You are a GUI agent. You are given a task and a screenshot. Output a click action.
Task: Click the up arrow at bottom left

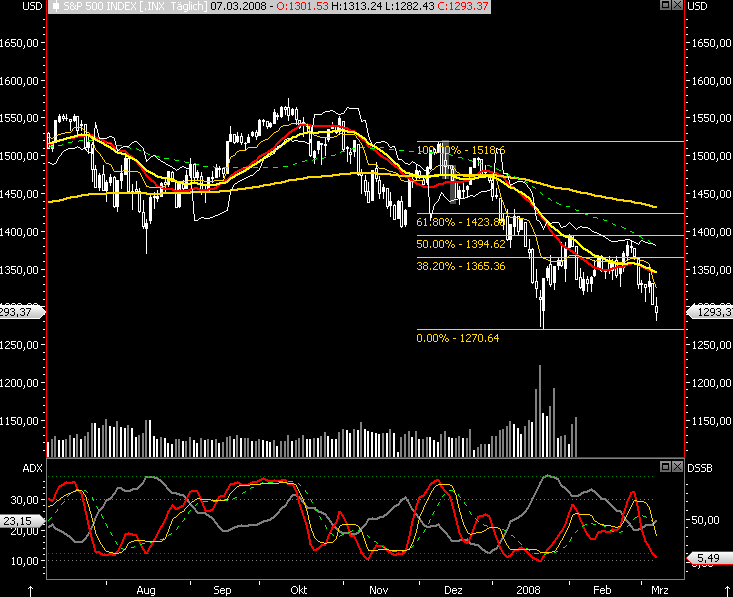(30, 591)
